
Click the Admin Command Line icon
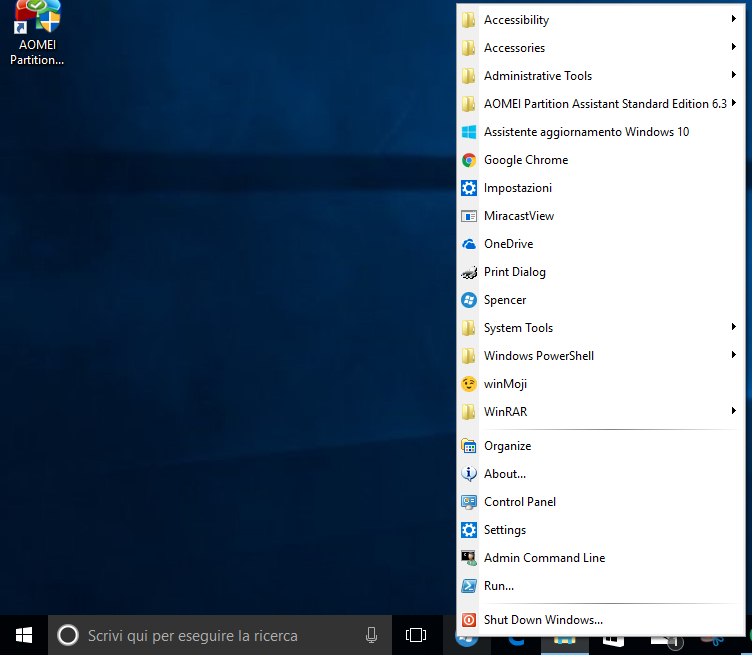(x=469, y=558)
